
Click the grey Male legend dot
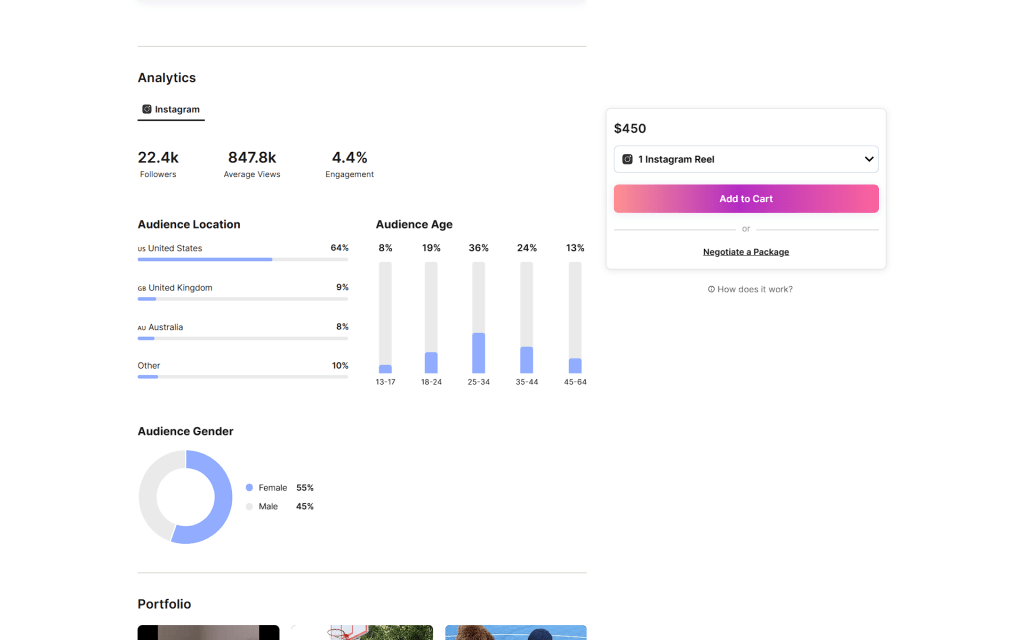click(x=249, y=507)
